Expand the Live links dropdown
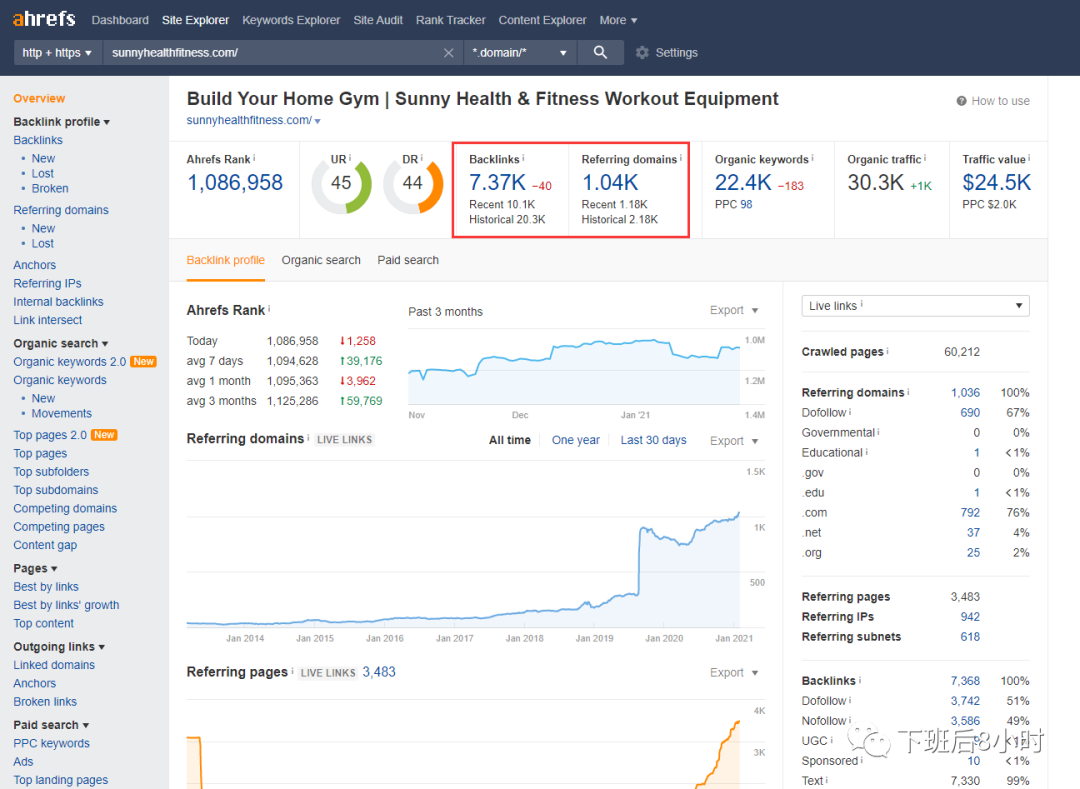 tap(915, 306)
